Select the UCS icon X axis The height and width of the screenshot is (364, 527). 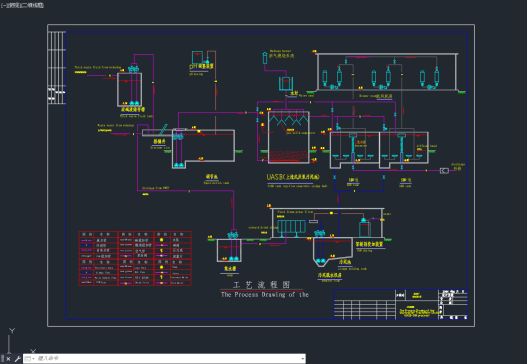point(33,352)
